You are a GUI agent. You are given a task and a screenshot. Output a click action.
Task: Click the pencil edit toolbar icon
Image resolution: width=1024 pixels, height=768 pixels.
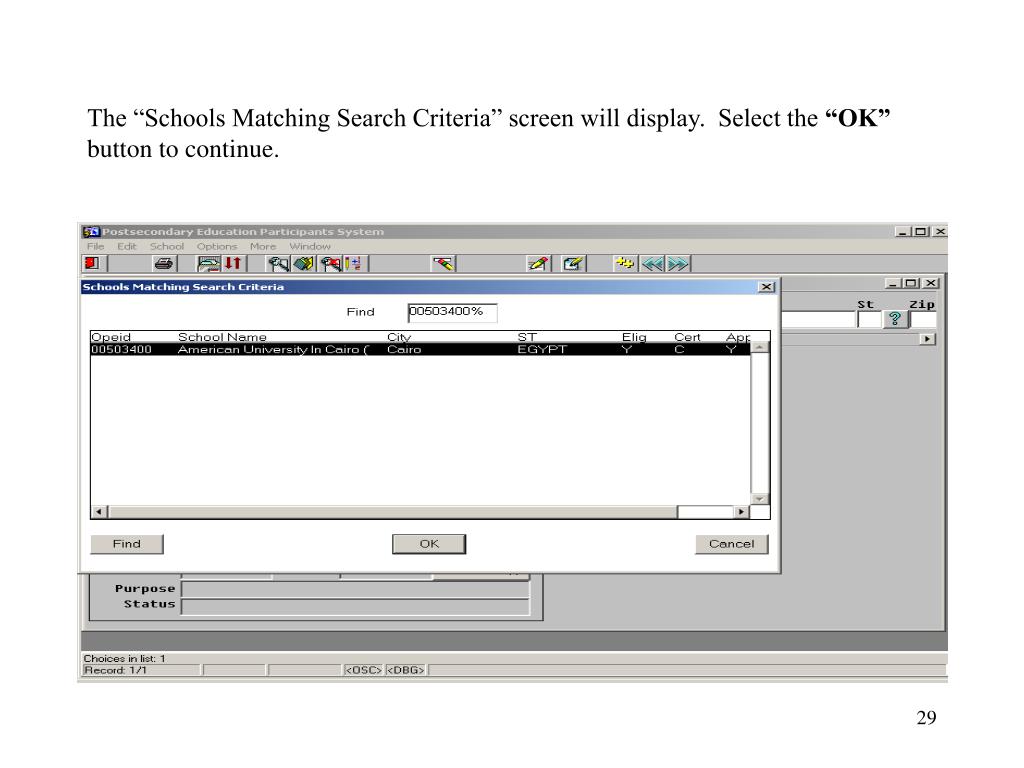pyautogui.click(x=538, y=263)
